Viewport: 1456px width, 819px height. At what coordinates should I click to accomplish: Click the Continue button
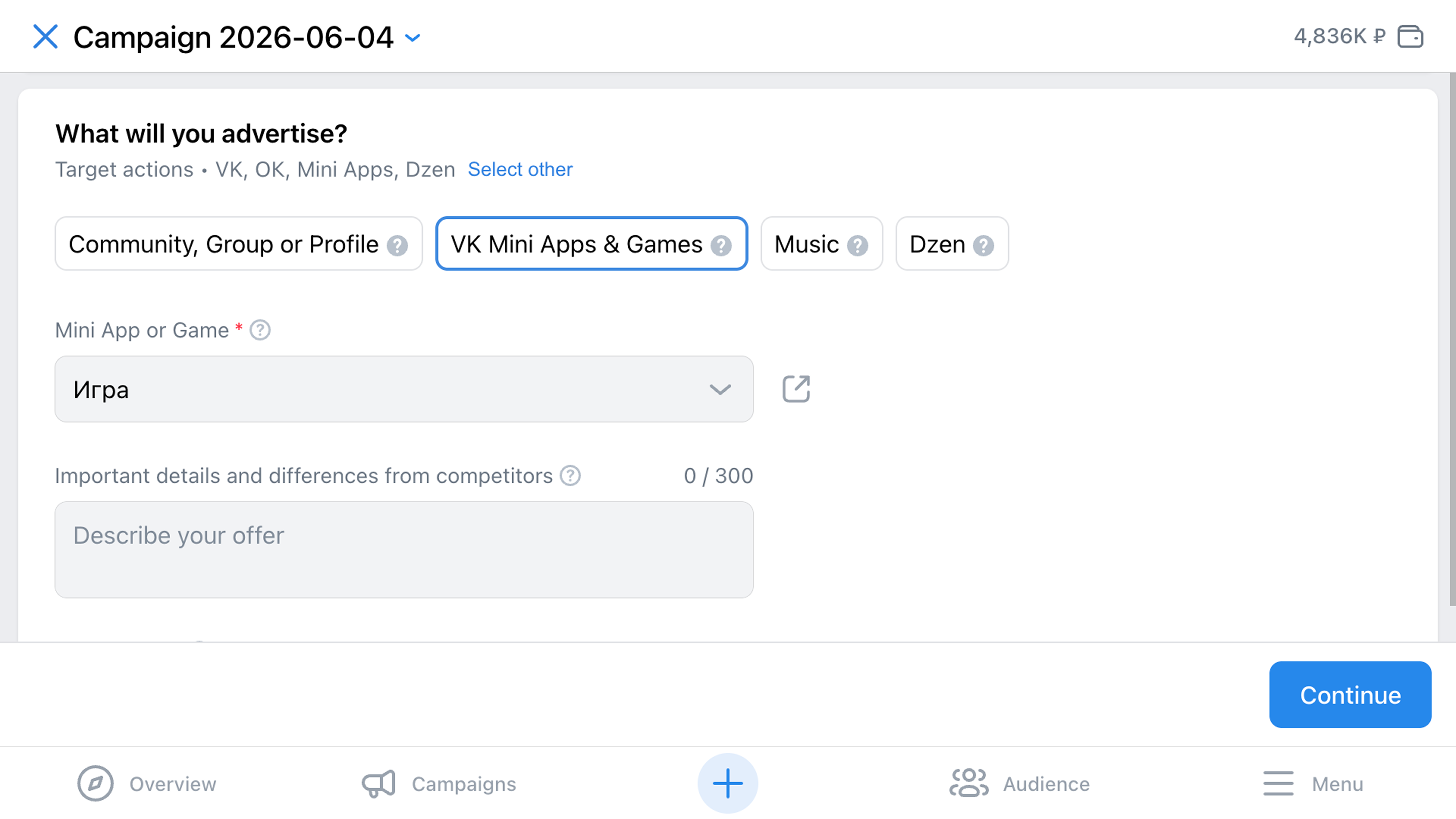(x=1350, y=695)
